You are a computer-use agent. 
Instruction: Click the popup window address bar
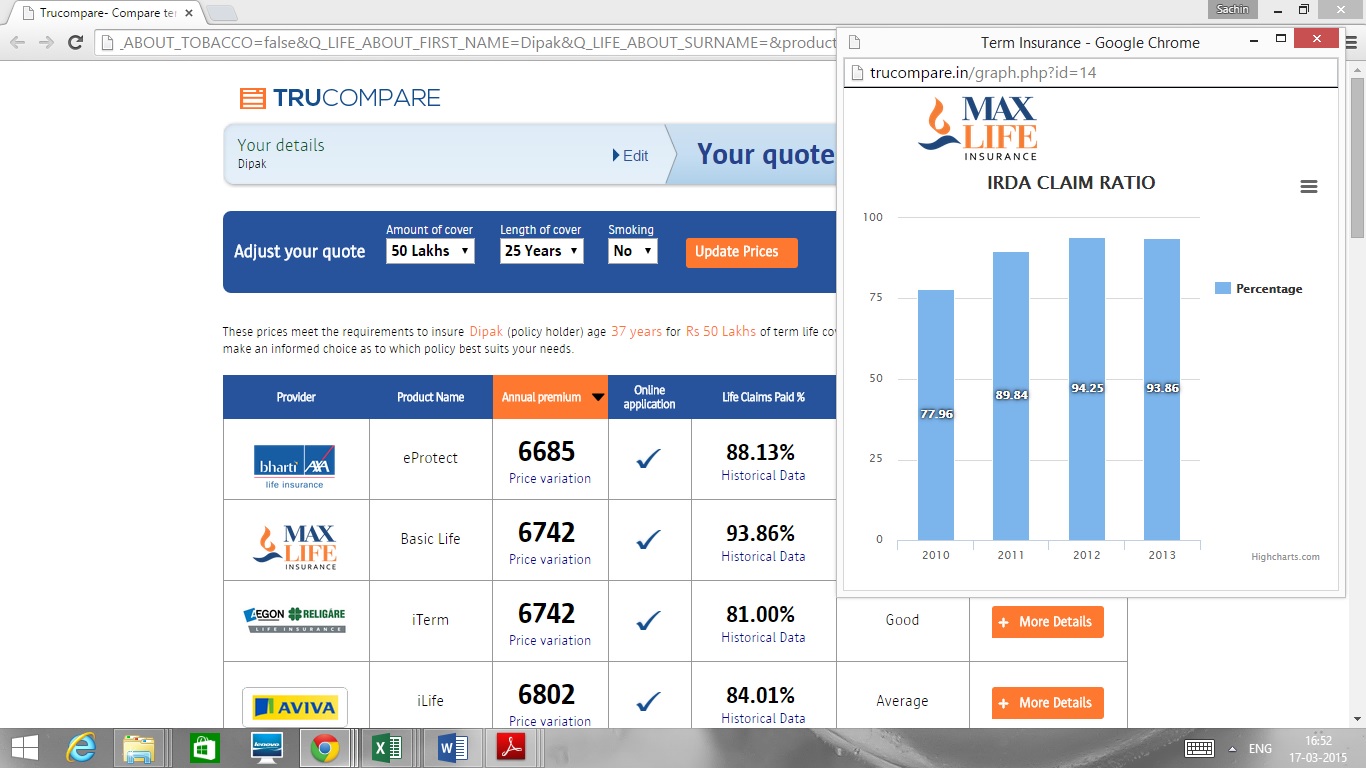(x=1091, y=73)
